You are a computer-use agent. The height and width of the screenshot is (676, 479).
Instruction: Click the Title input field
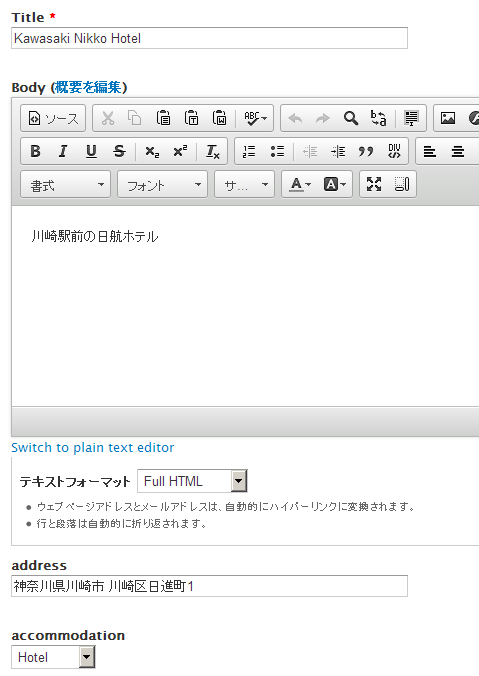tap(210, 38)
